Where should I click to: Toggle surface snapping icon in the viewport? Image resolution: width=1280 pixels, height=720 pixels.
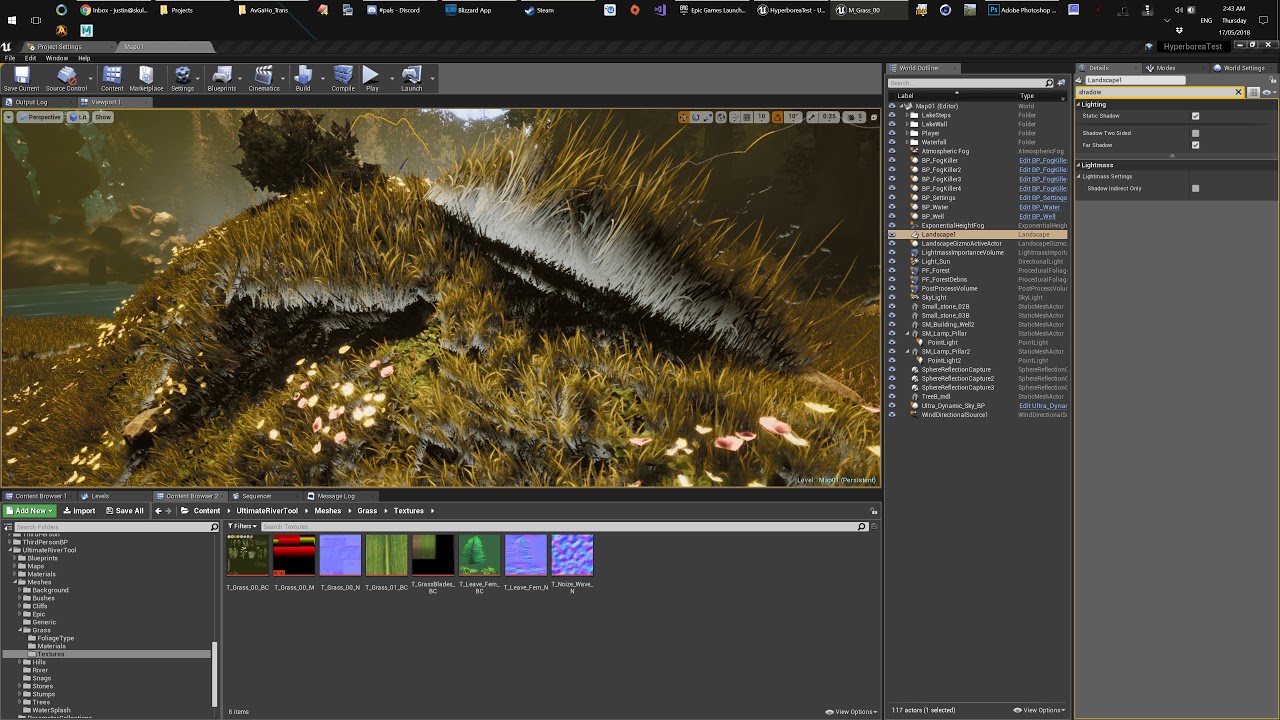734,117
